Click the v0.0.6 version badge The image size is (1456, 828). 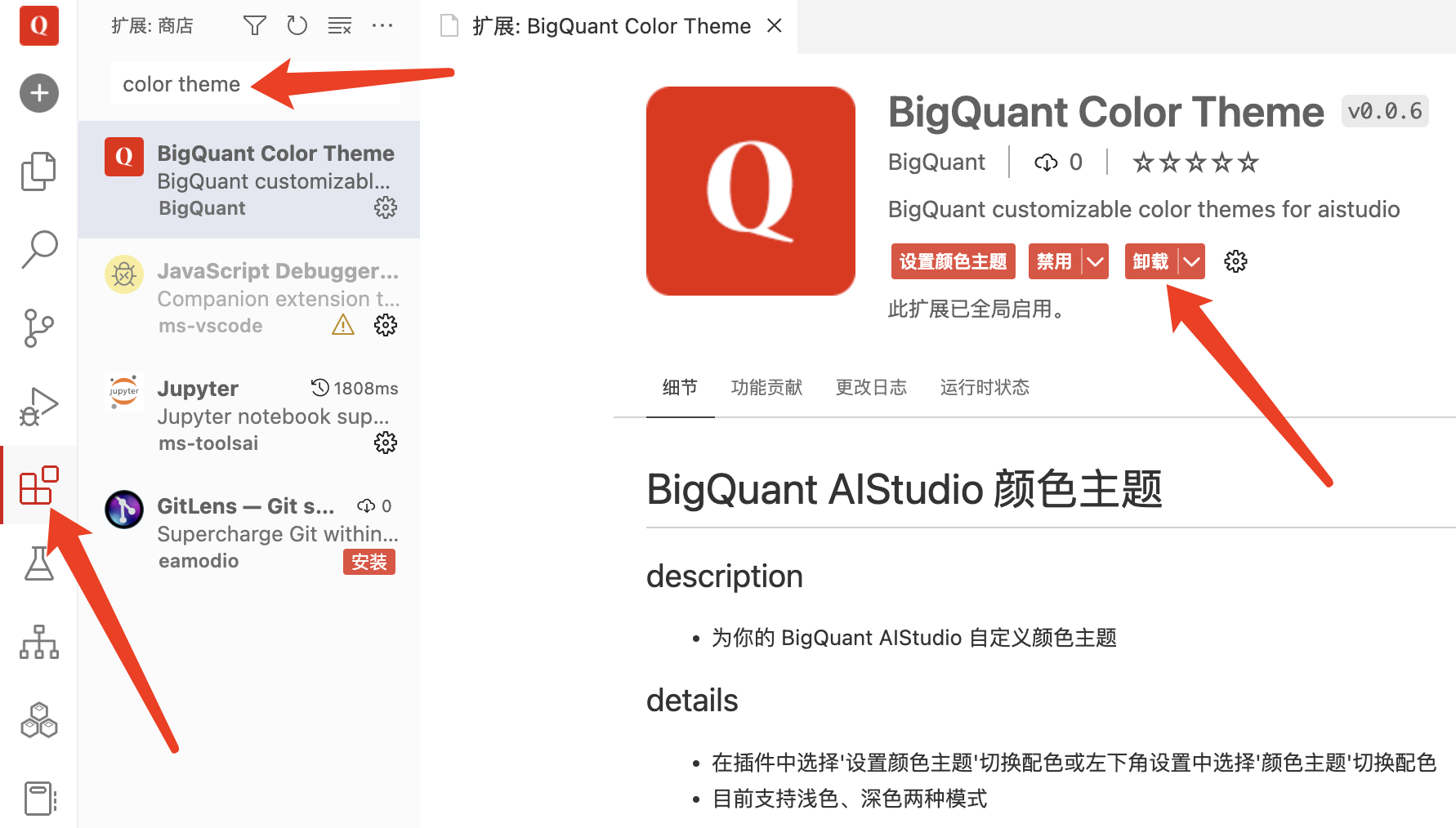[x=1385, y=111]
